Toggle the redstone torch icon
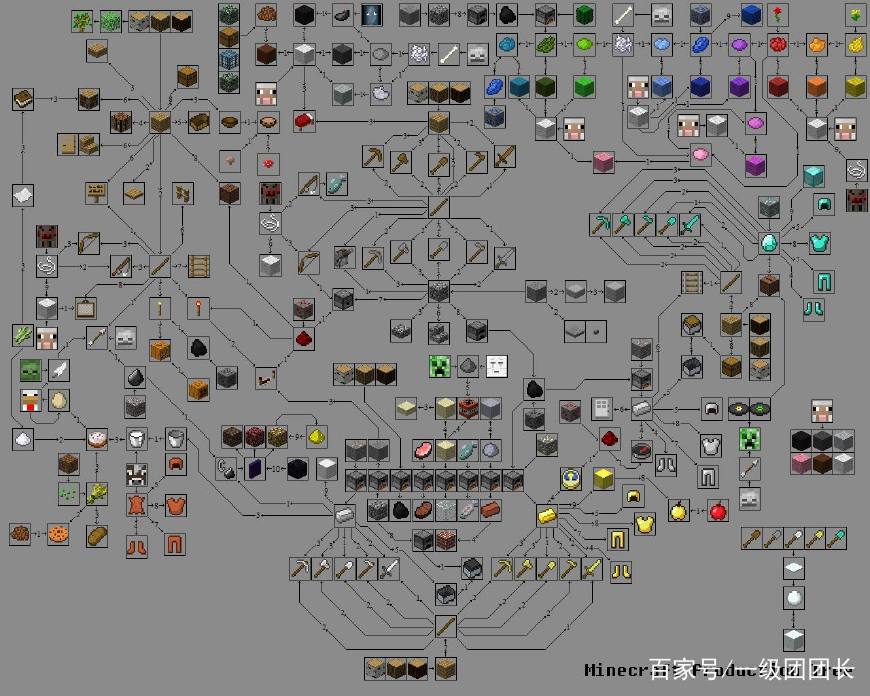The width and height of the screenshot is (870, 696). pyautogui.click(x=198, y=307)
